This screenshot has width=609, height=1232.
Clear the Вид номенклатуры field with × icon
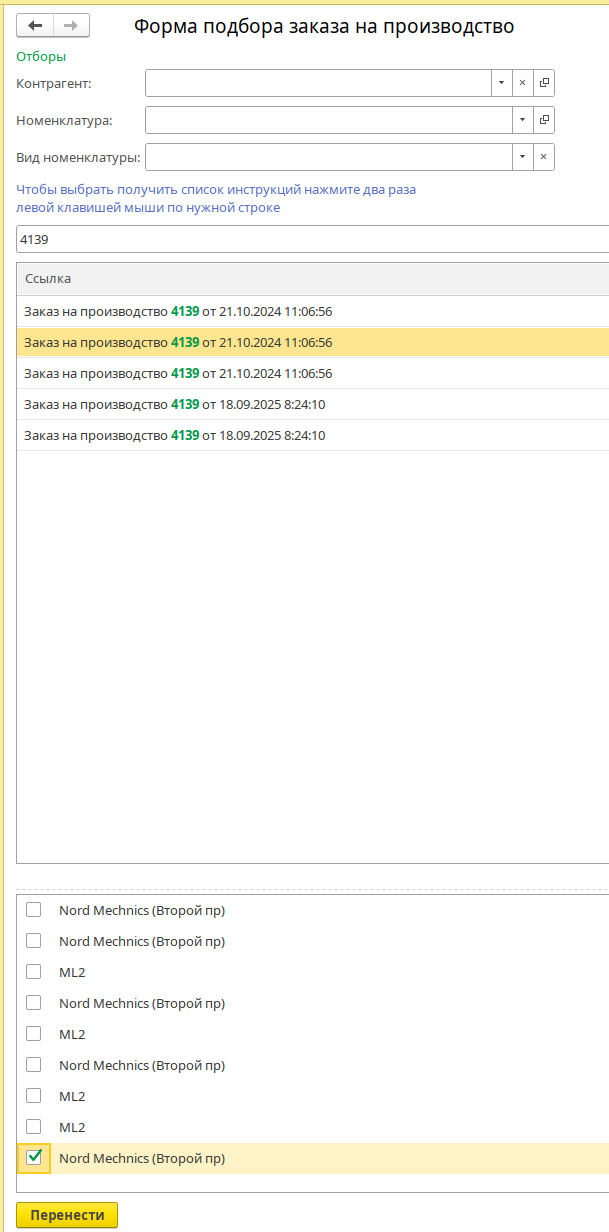pyautogui.click(x=544, y=157)
